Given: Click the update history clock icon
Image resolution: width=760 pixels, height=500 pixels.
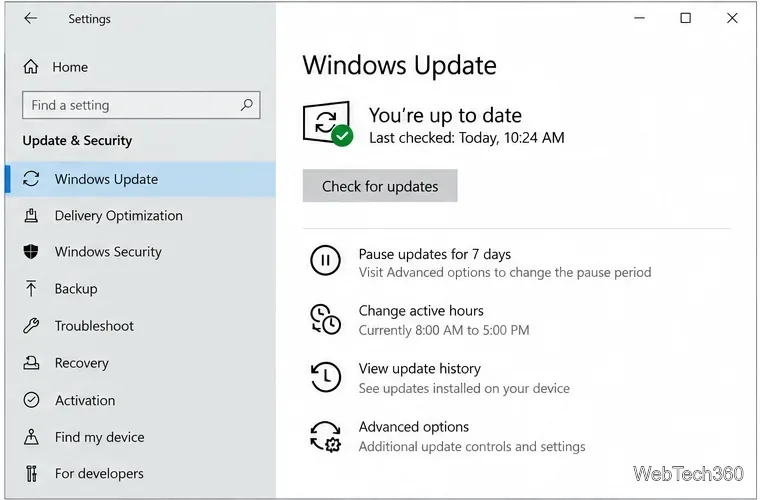Looking at the screenshot, I should tap(325, 377).
